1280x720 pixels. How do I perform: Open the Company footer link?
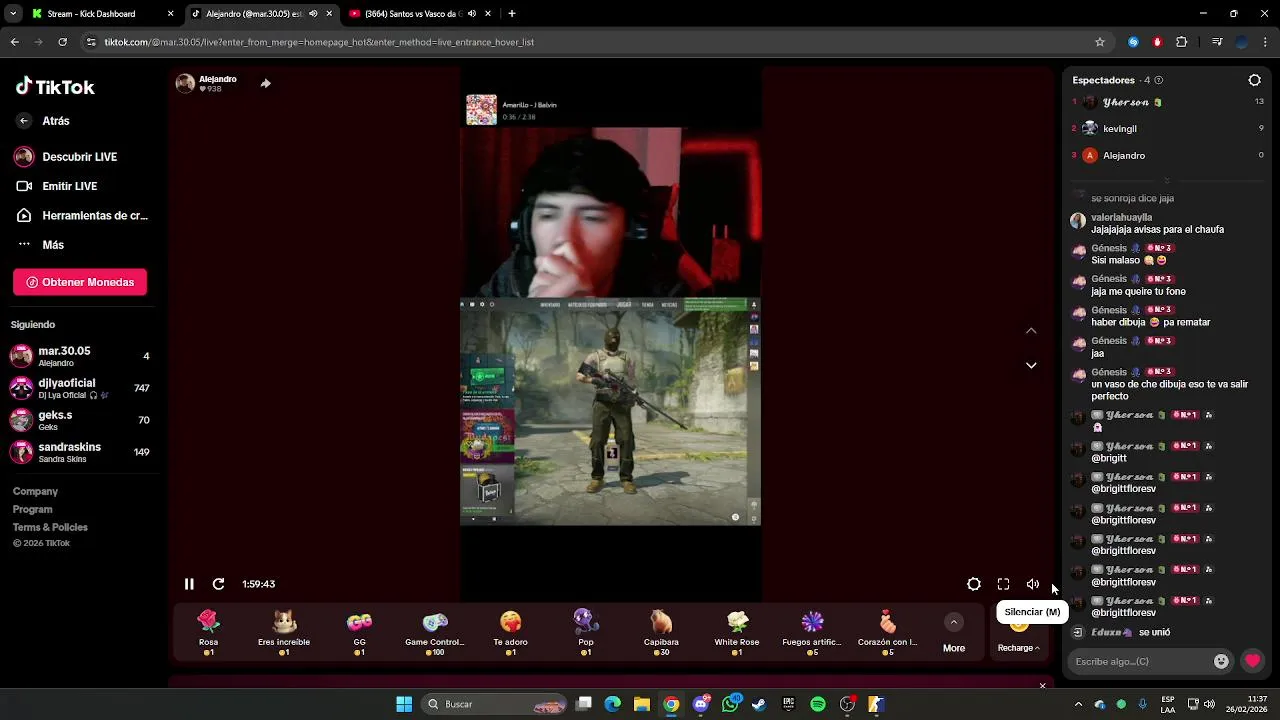(35, 491)
